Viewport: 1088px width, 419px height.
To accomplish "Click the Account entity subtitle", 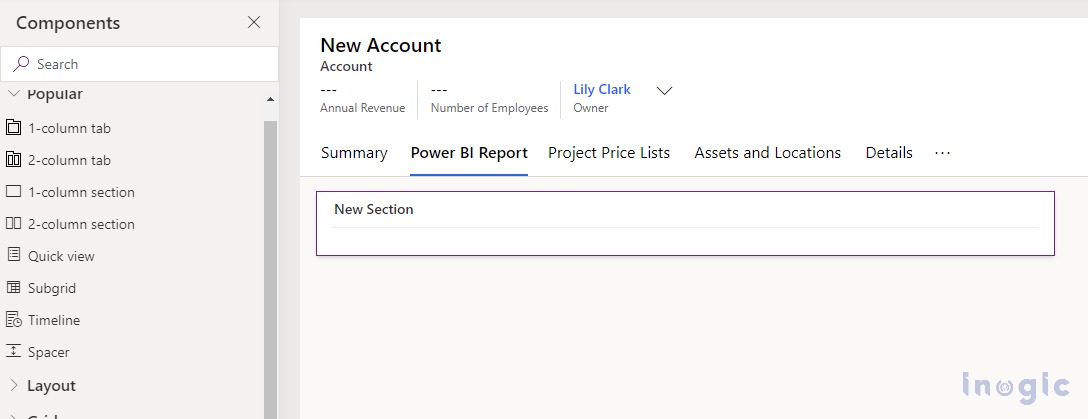I will 346,67.
